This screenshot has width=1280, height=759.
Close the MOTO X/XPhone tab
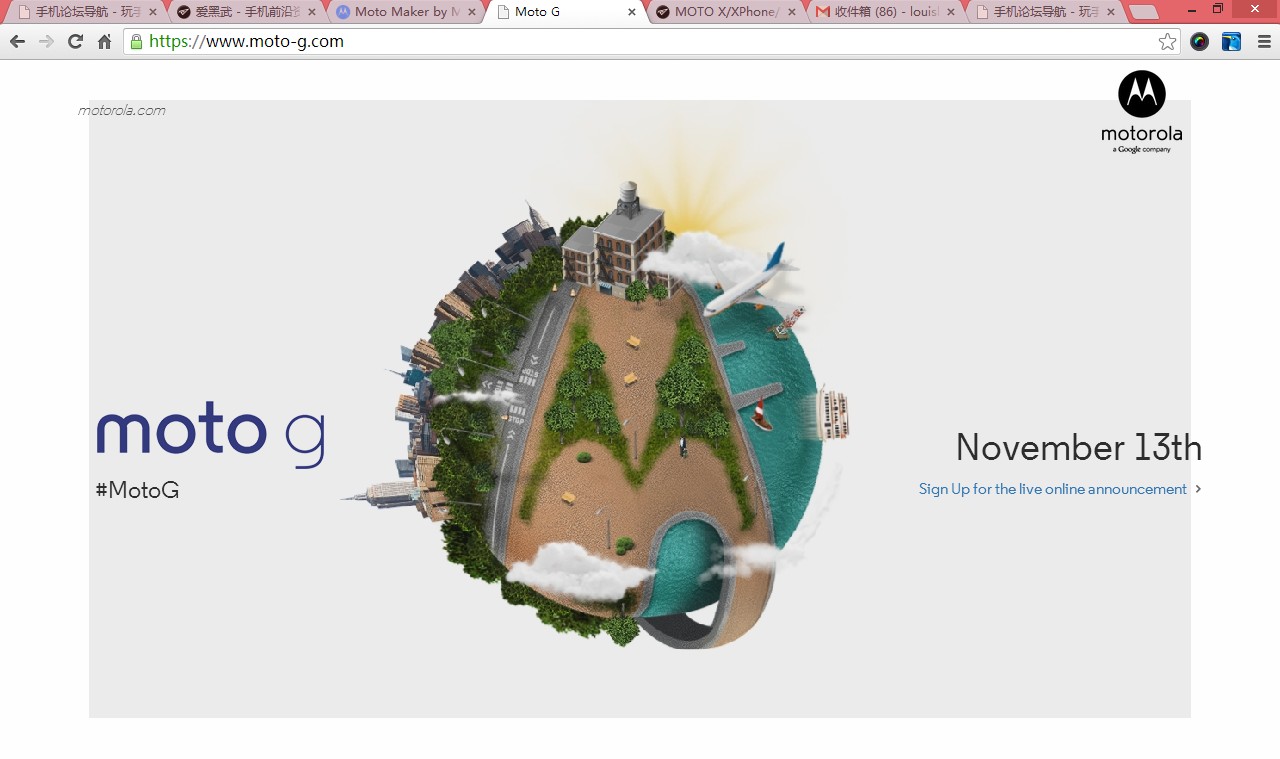[792, 12]
